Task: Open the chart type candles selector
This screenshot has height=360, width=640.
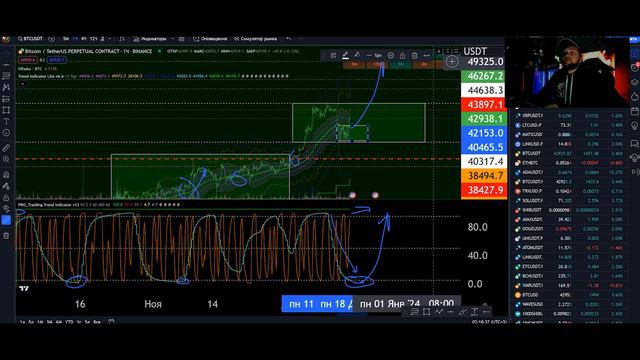Action: [x=122, y=39]
